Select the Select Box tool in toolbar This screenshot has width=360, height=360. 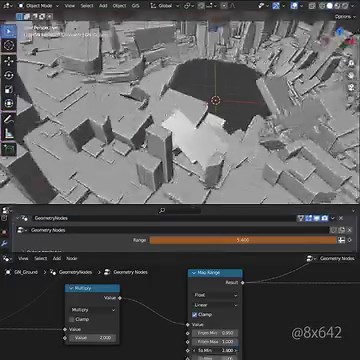tap(9, 31)
